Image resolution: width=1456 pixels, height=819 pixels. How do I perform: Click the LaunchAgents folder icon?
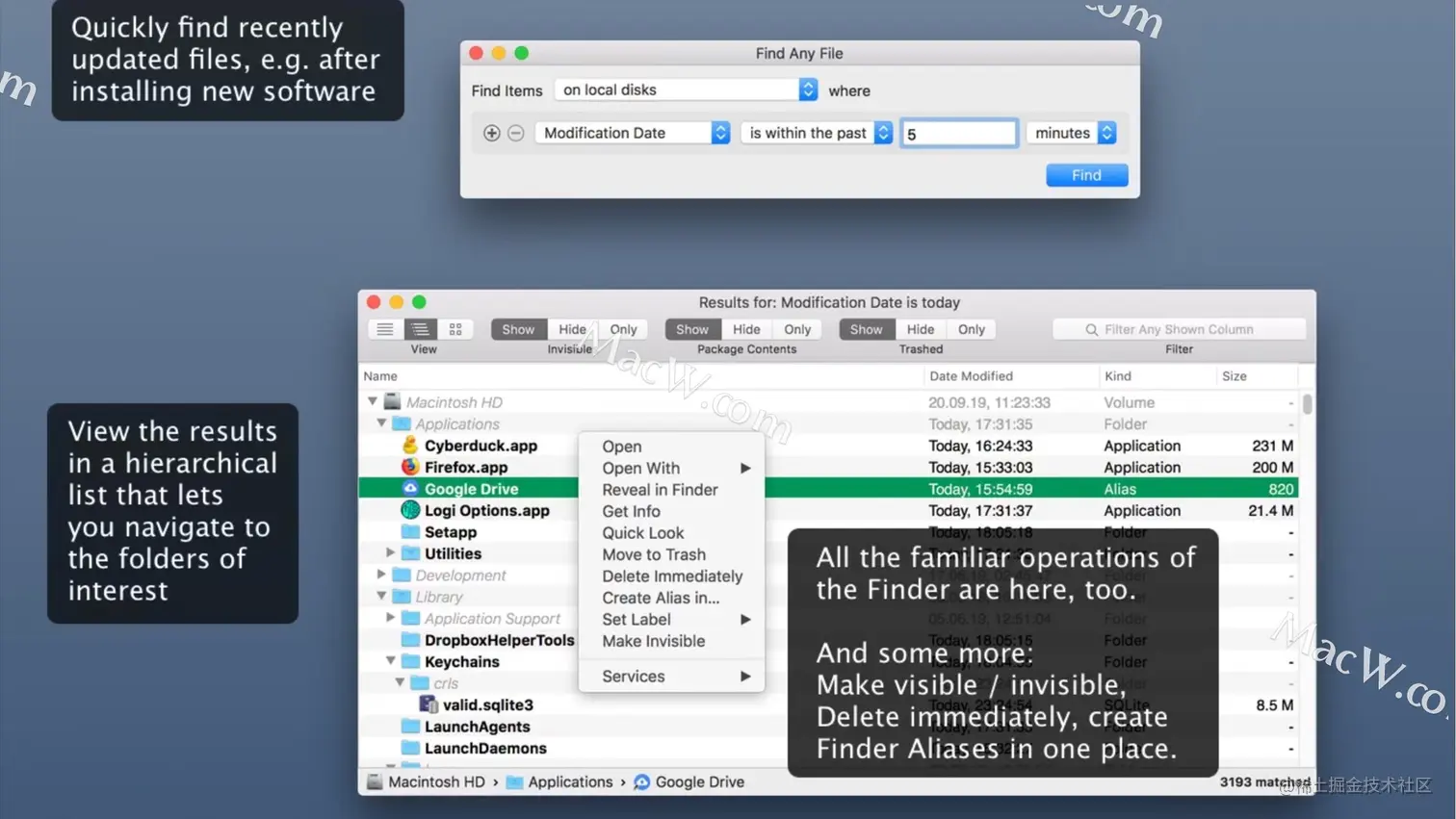[x=410, y=727]
